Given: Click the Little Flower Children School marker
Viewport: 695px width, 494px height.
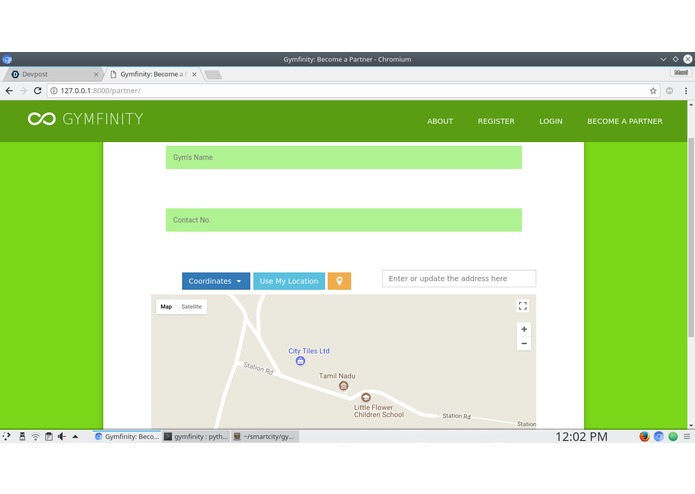Looking at the screenshot, I should click(x=366, y=397).
